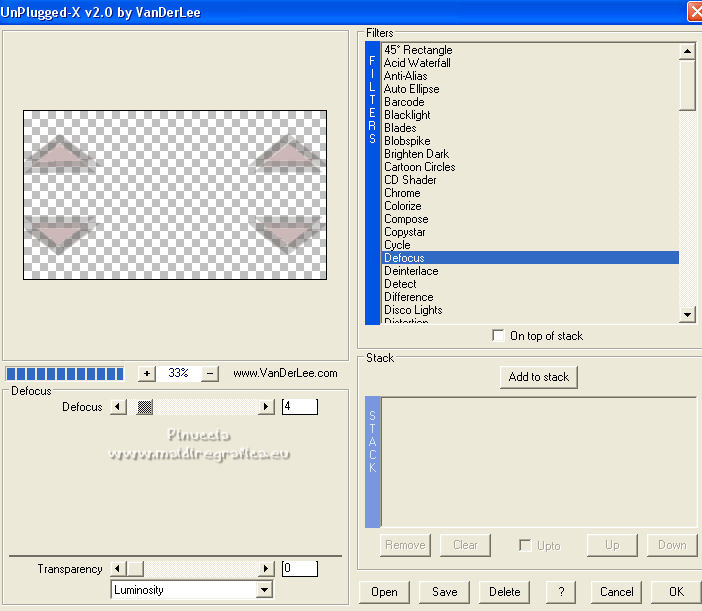Increase Transparency with right arrow
Image resolution: width=702 pixels, height=611 pixels.
(x=266, y=568)
